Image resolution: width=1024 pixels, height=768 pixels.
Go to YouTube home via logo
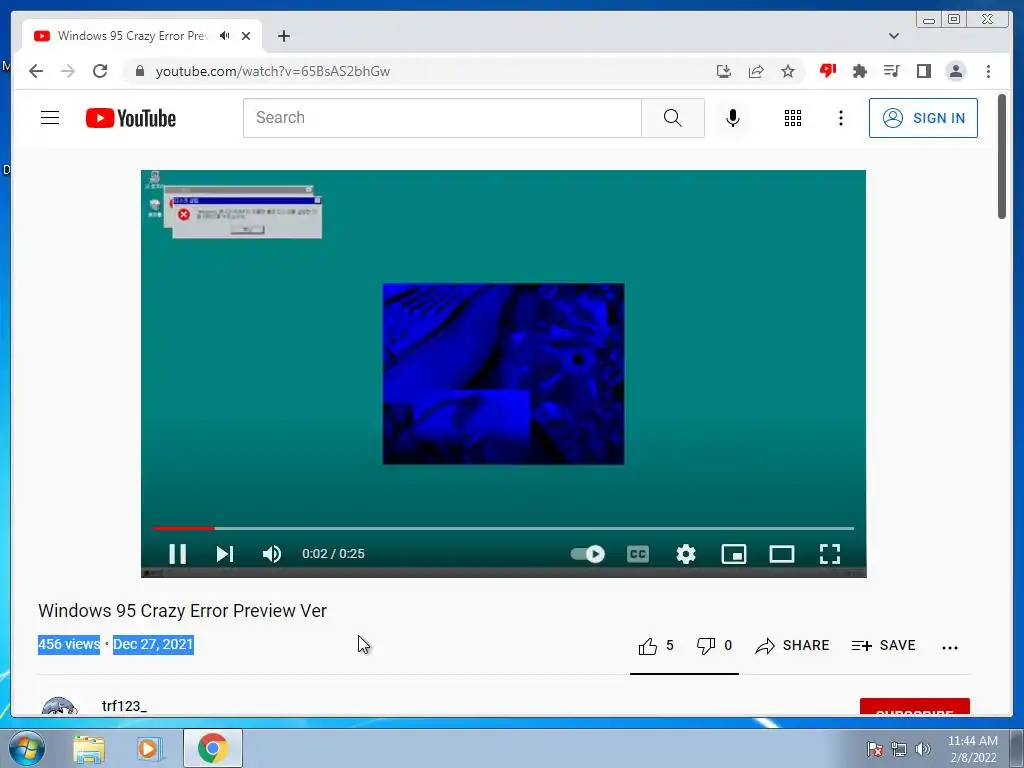point(131,118)
